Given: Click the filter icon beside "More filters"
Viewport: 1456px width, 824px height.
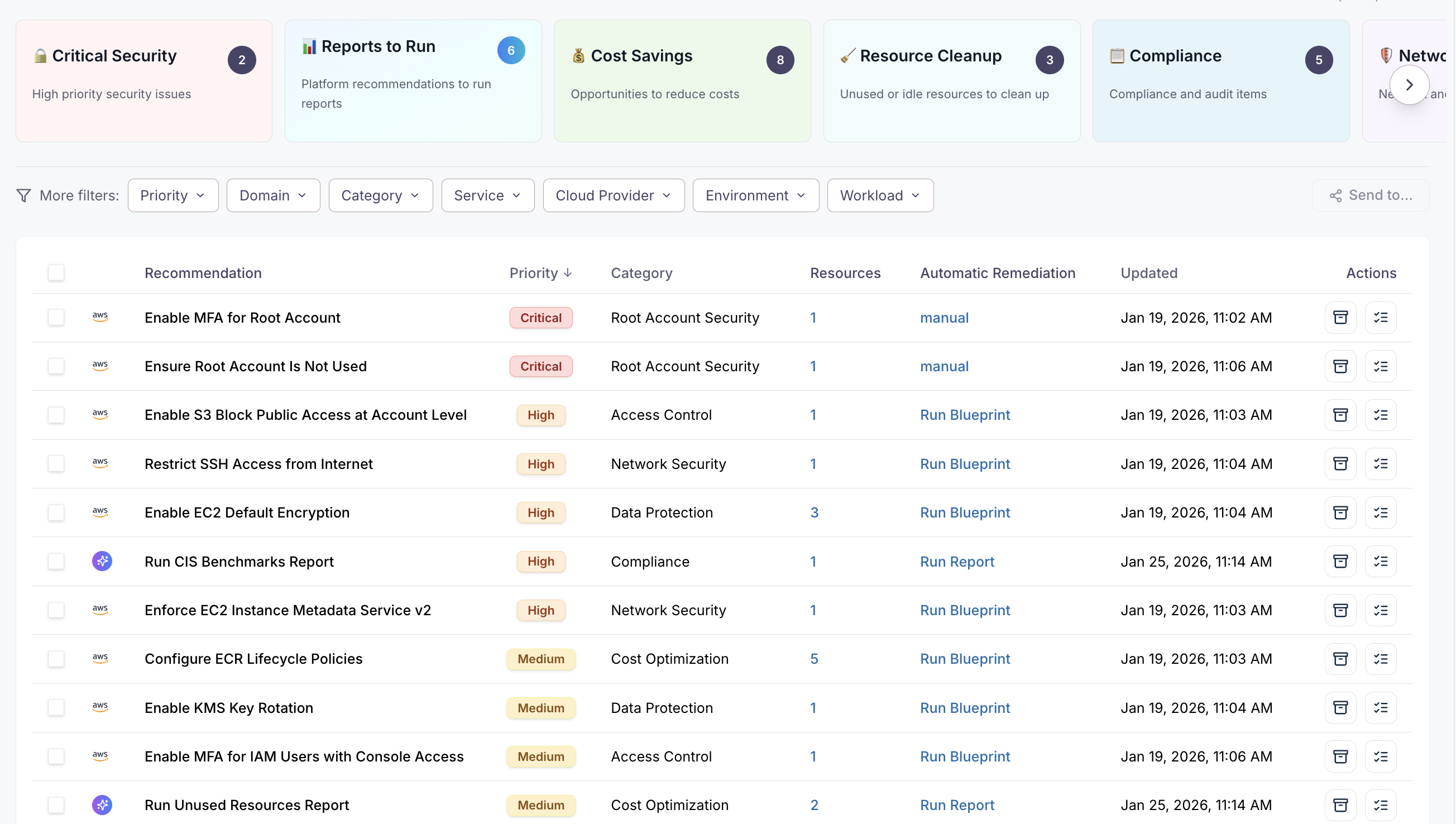Looking at the screenshot, I should point(24,195).
